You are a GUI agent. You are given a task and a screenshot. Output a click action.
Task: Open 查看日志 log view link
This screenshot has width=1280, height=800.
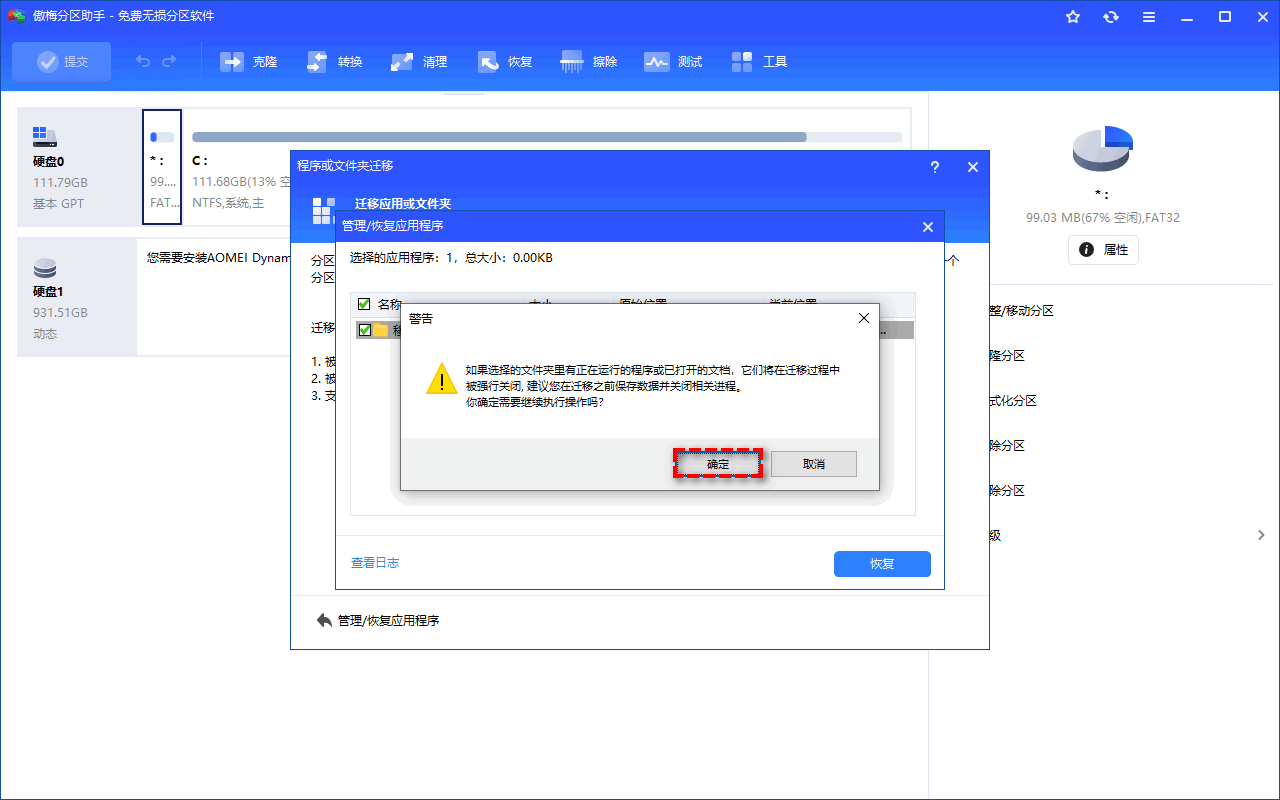[x=375, y=563]
